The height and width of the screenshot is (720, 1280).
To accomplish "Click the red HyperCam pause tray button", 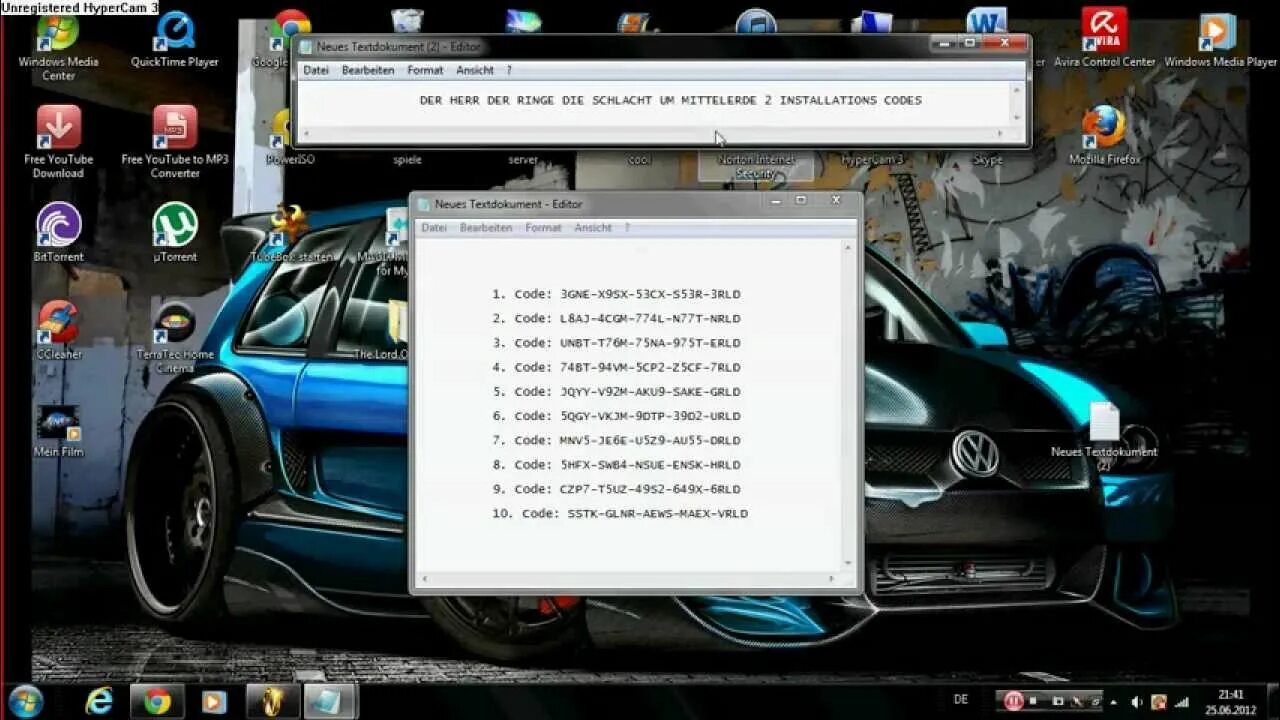I will pos(1013,701).
